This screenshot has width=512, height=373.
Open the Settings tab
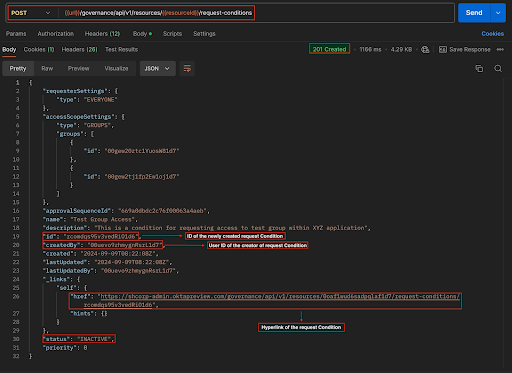pos(204,34)
